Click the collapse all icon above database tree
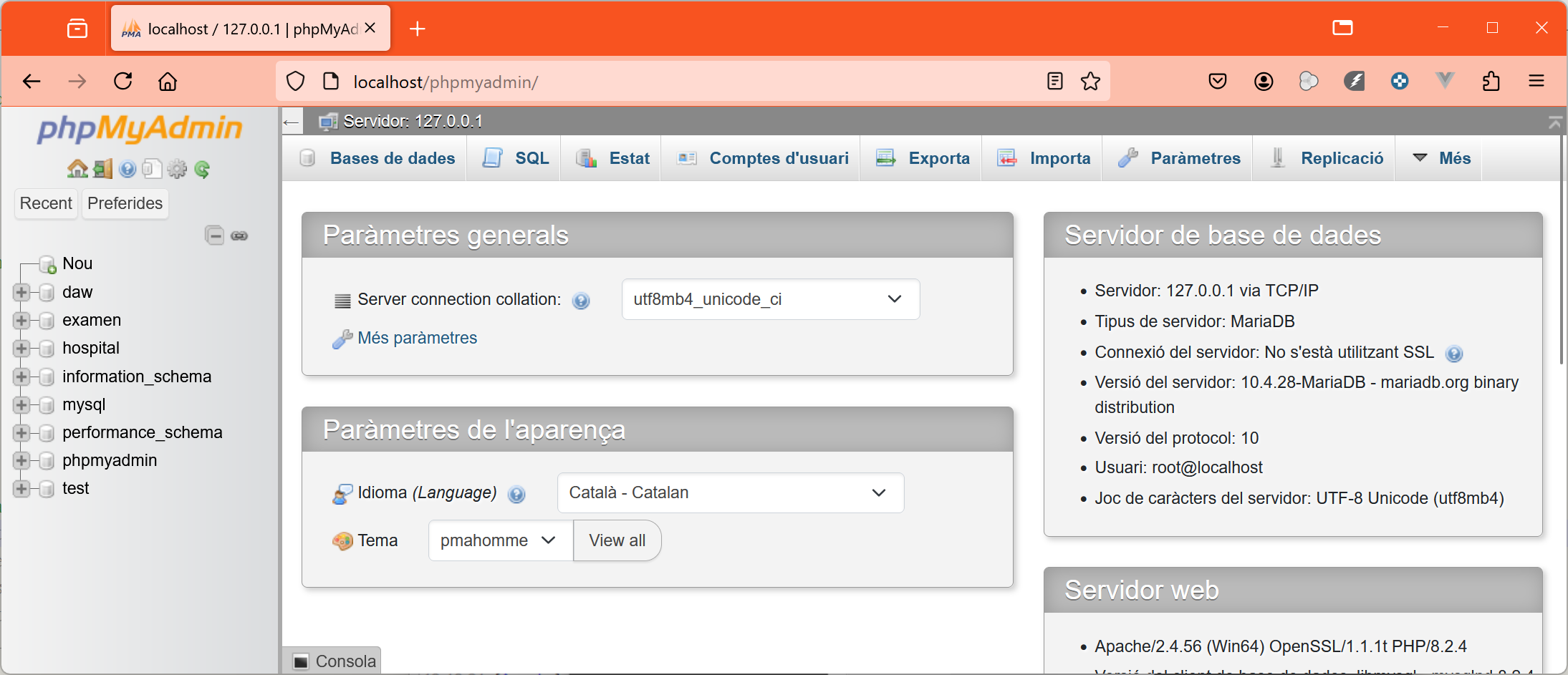1568x675 pixels. tap(214, 235)
